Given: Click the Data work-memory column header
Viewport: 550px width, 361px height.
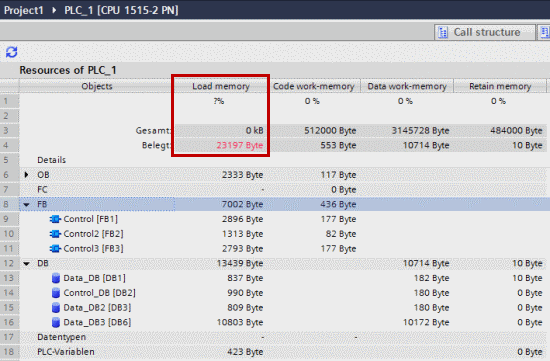Looking at the screenshot, I should 407,86.
